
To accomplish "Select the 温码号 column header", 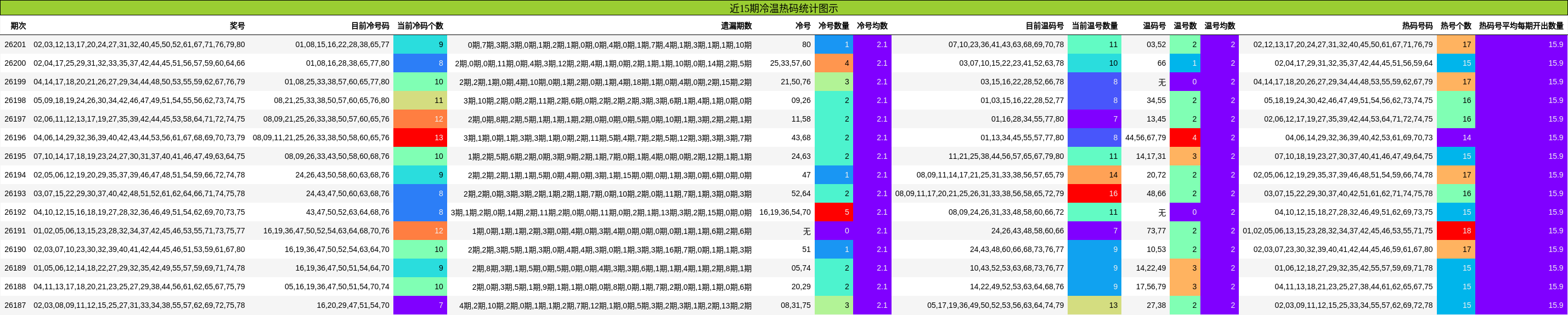I will pyautogui.click(x=1154, y=26).
